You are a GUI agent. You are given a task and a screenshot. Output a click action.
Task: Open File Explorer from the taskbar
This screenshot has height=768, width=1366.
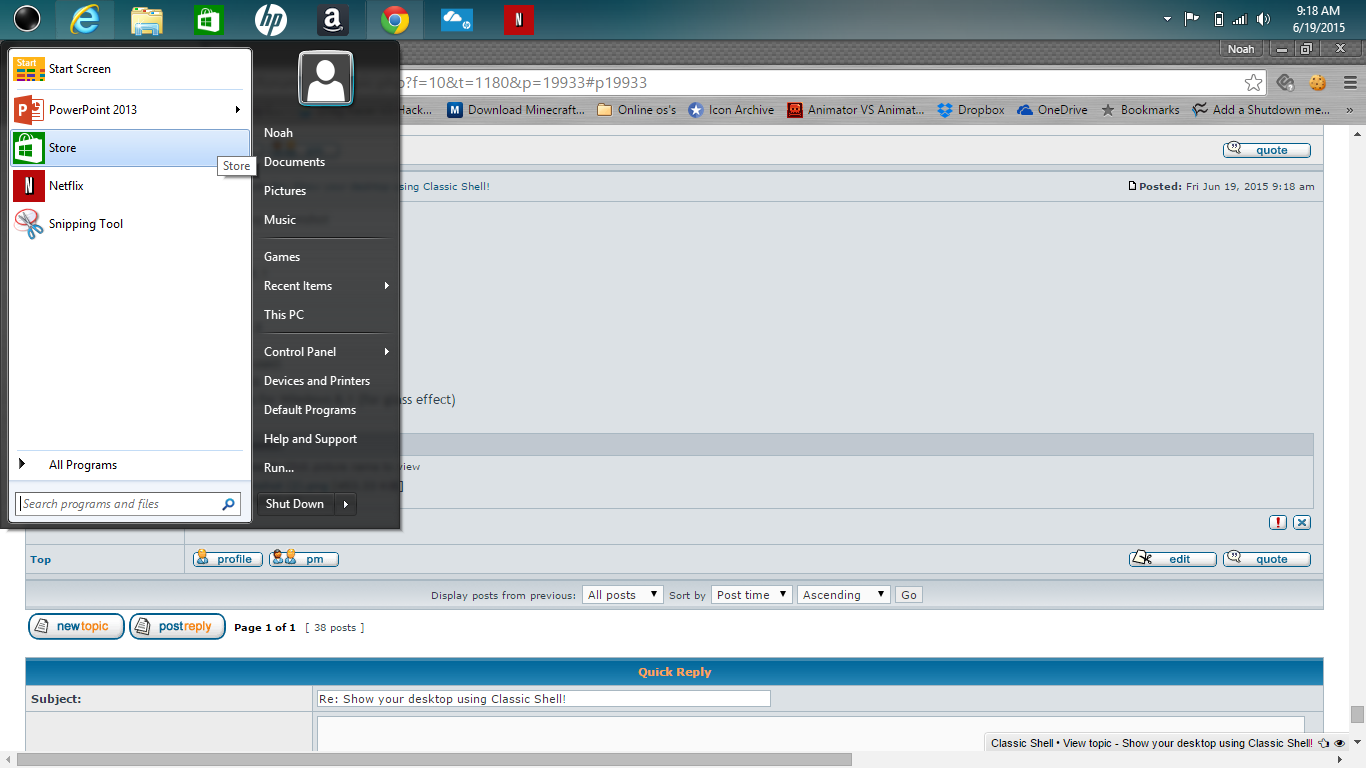[x=147, y=19]
